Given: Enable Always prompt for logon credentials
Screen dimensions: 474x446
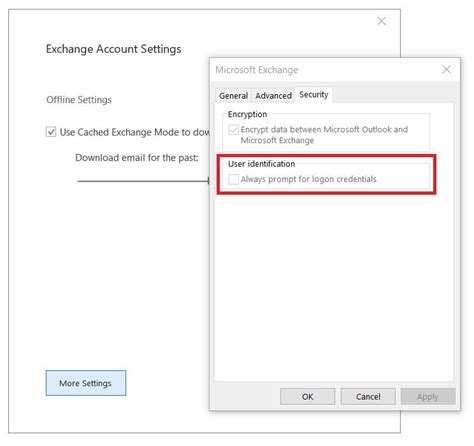Looking at the screenshot, I should coord(233,179).
